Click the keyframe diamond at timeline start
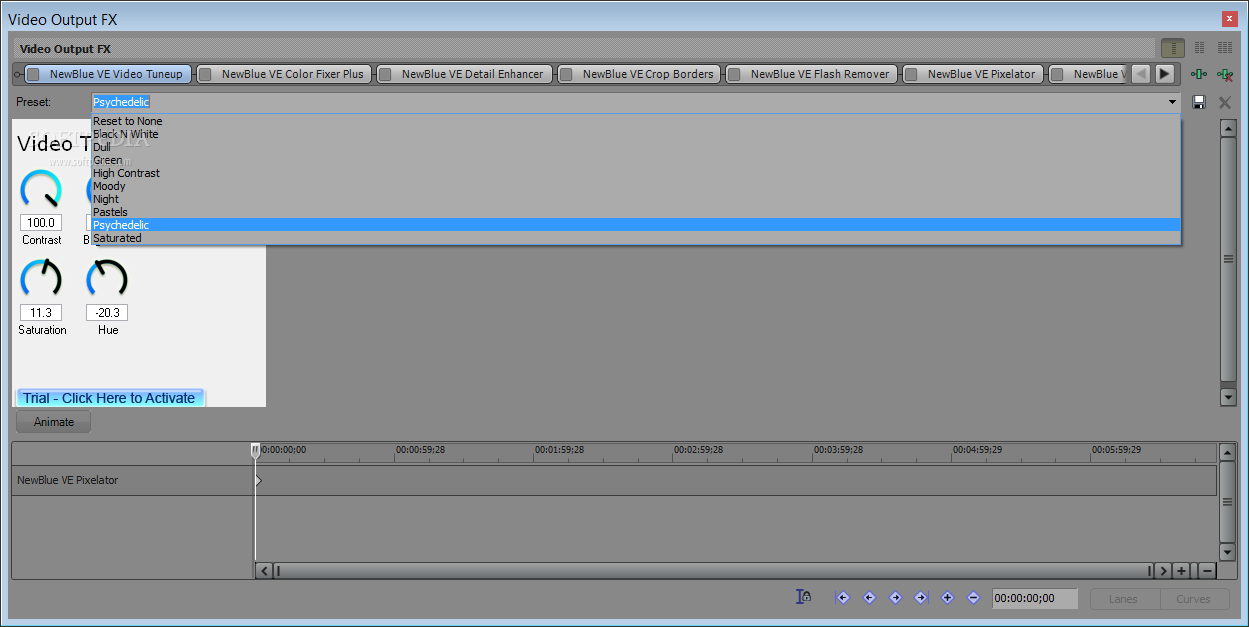The width and height of the screenshot is (1249, 627). click(x=257, y=480)
